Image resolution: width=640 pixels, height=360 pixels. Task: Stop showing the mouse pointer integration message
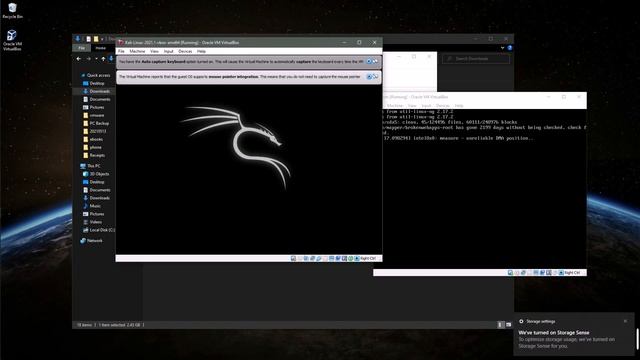375,76
